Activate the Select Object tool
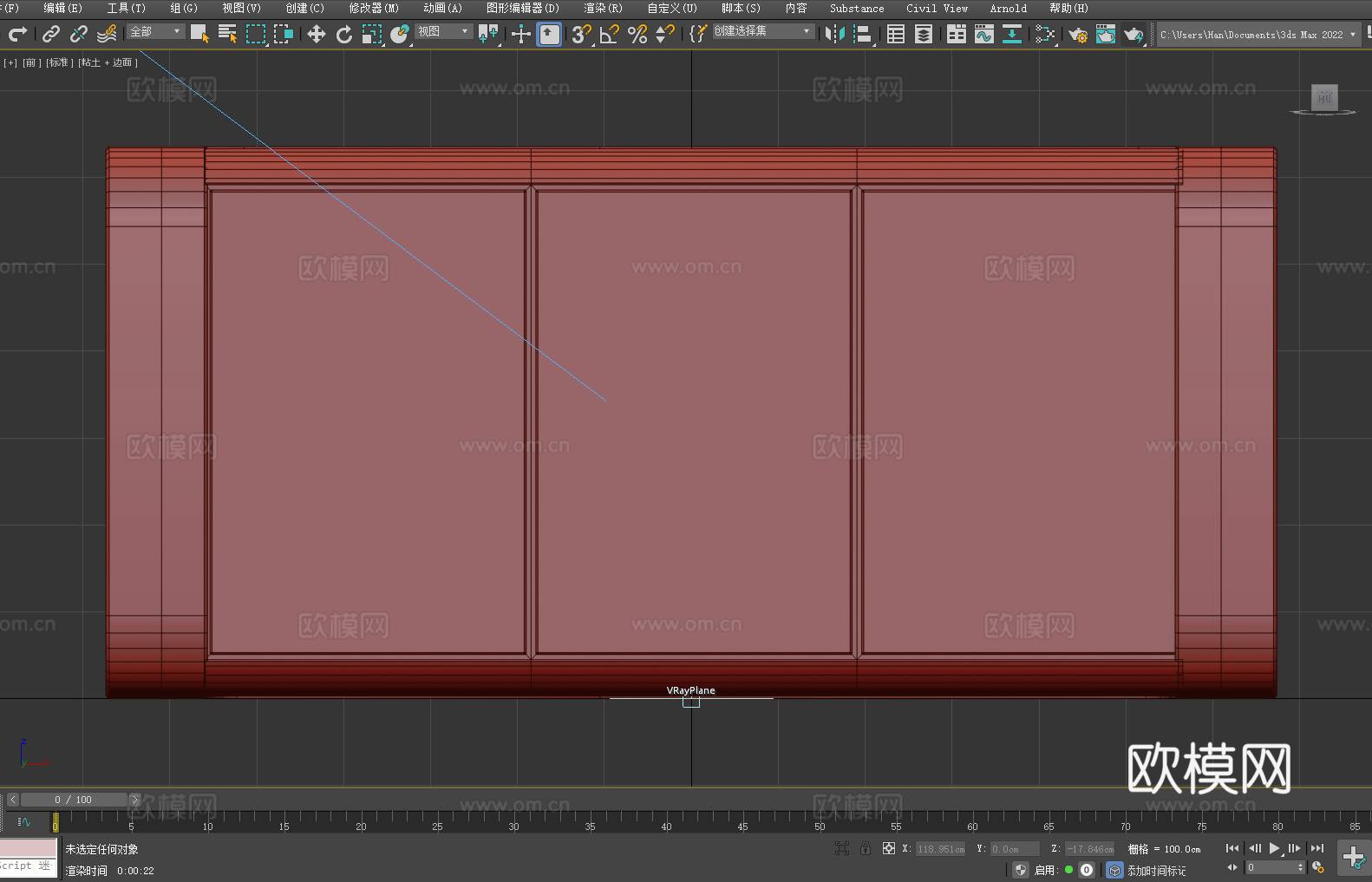 coord(200,34)
